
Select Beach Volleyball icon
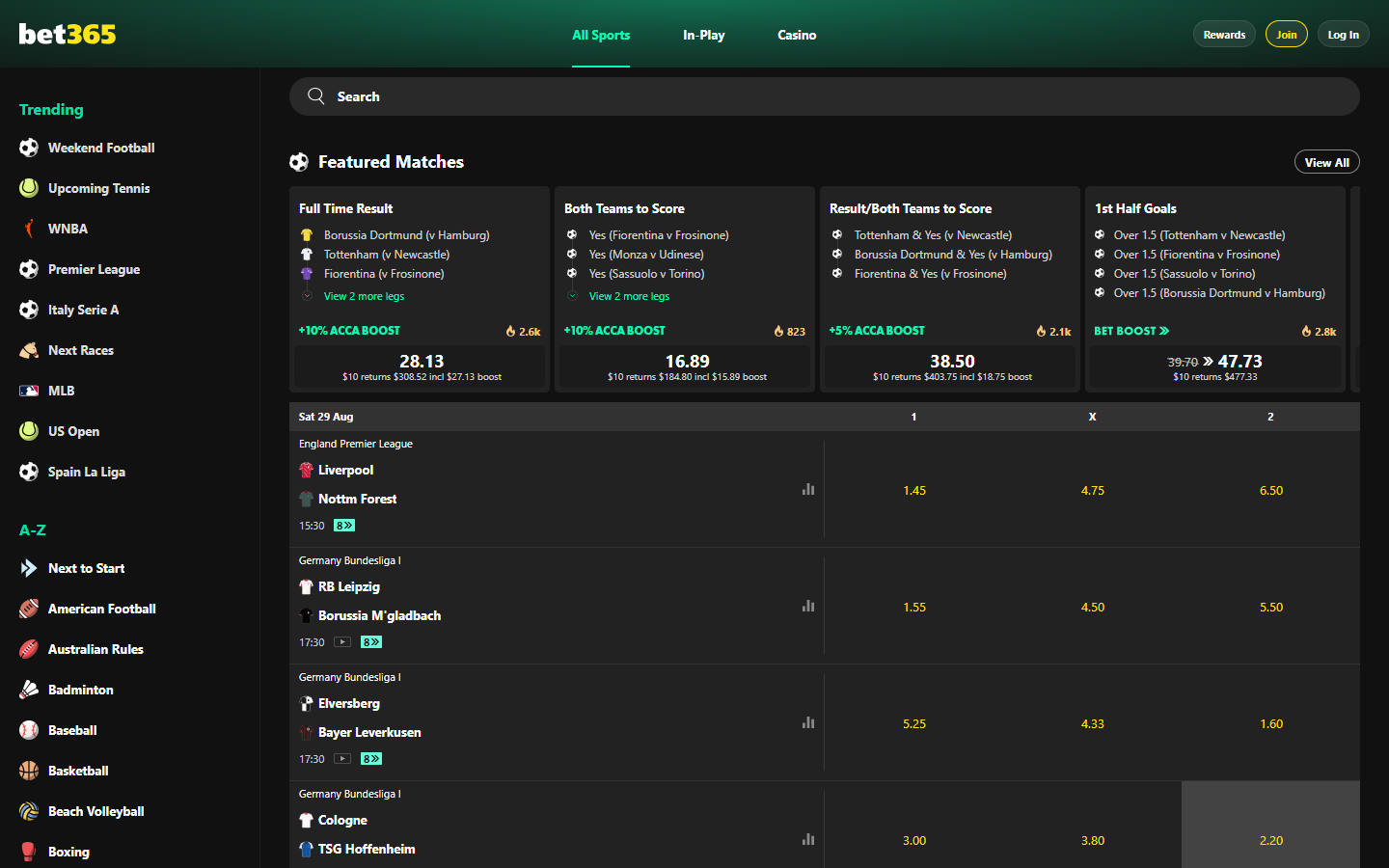pyautogui.click(x=29, y=811)
